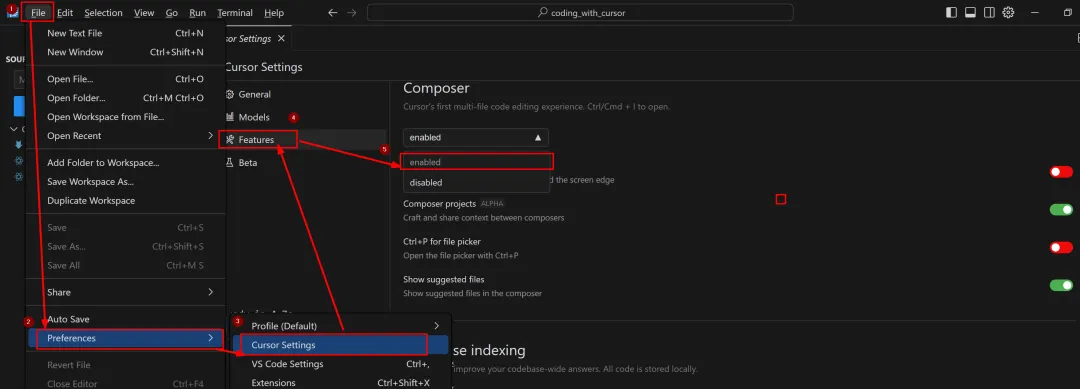Open the Terminal menu

(235, 12)
